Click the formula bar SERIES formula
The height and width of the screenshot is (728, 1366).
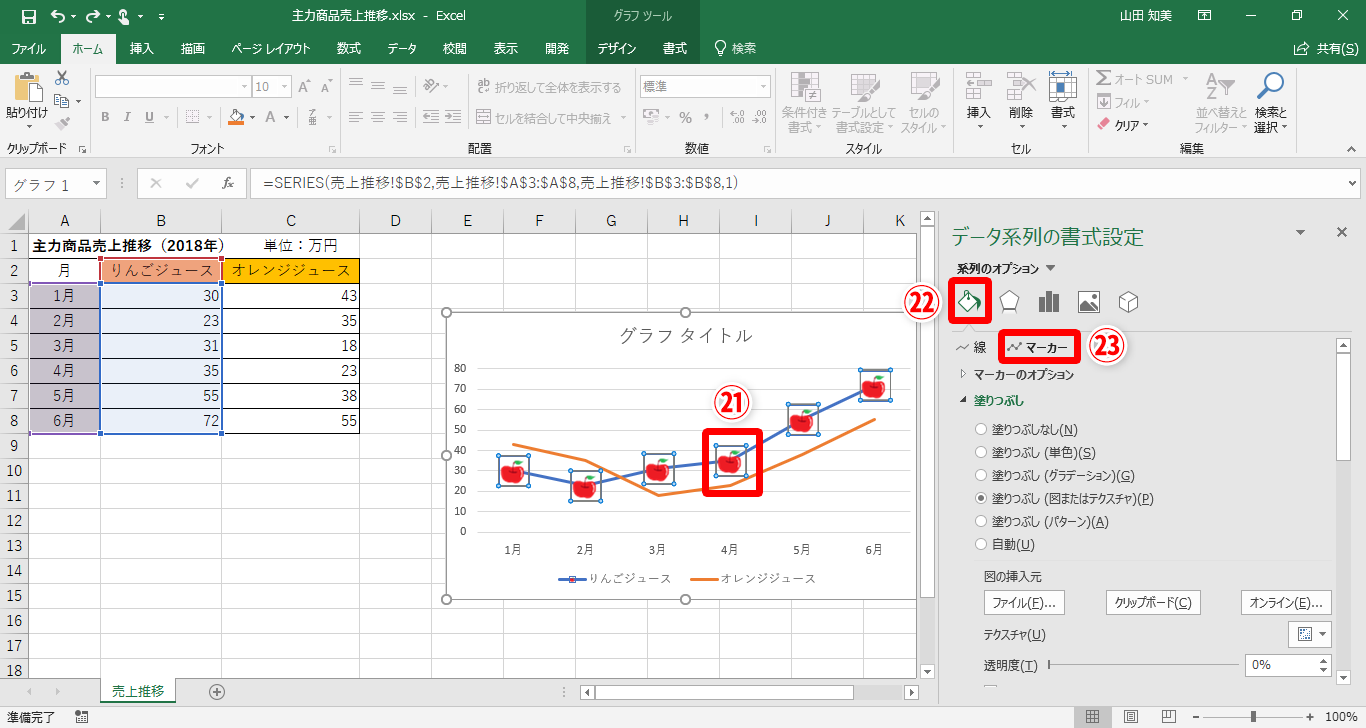click(501, 183)
